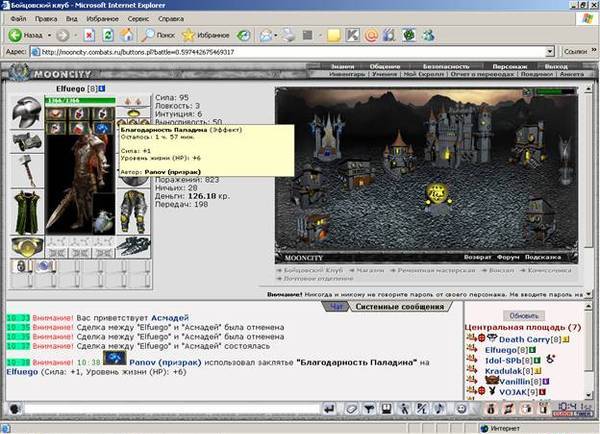This screenshot has height=434, width=600.
Task: Open the Форум link under the city map
Action: click(x=508, y=257)
